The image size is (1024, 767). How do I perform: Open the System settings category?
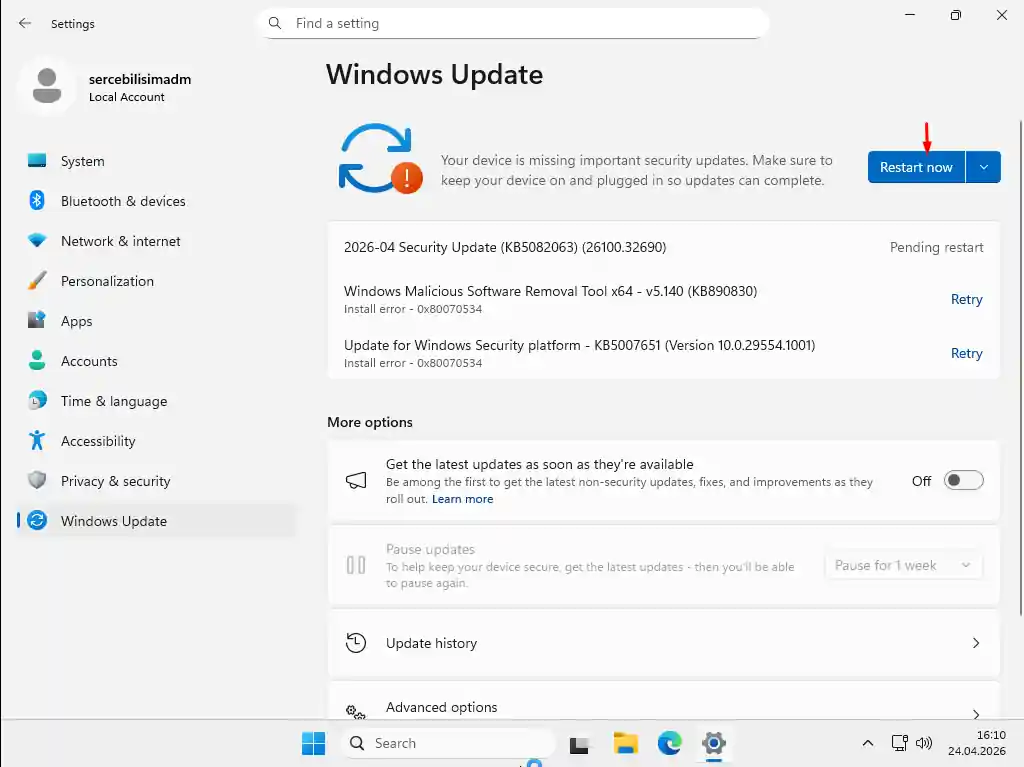(x=157, y=161)
